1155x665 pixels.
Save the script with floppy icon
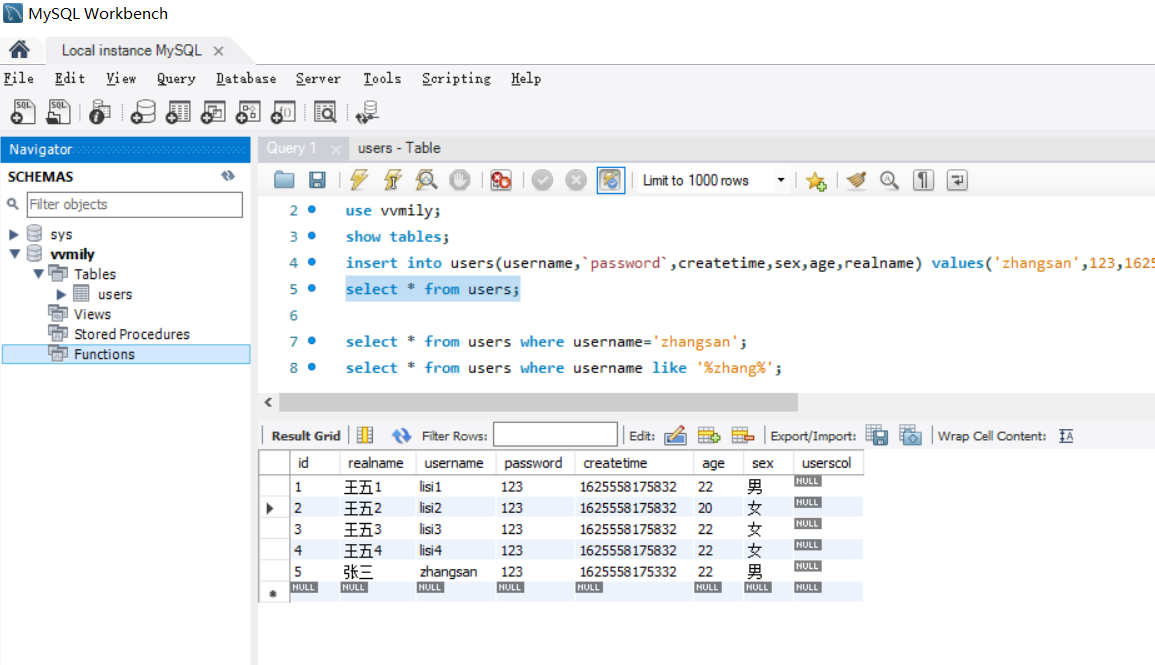[317, 180]
